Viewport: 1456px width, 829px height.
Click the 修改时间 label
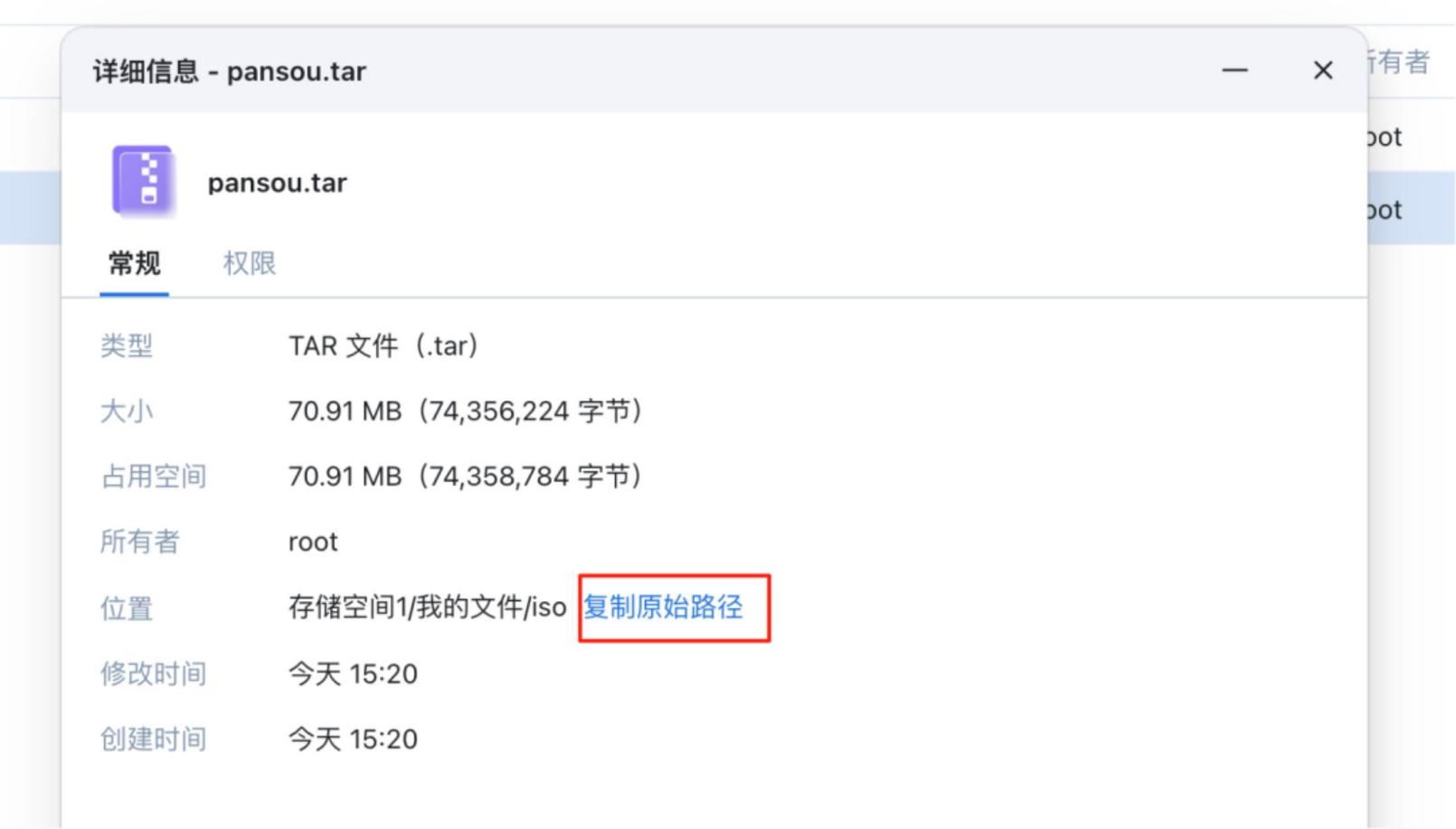tap(154, 674)
